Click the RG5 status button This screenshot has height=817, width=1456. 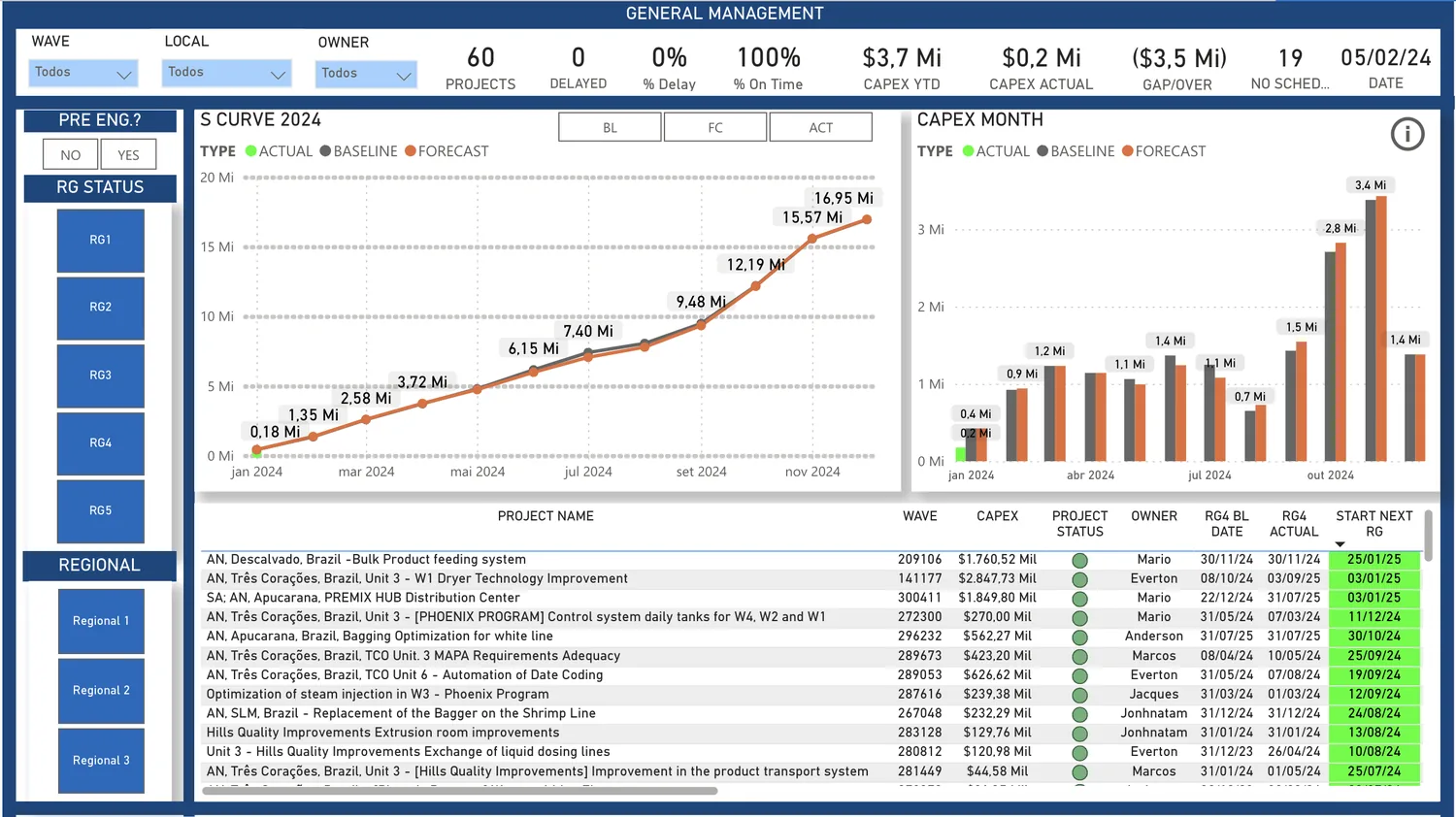pos(101,511)
